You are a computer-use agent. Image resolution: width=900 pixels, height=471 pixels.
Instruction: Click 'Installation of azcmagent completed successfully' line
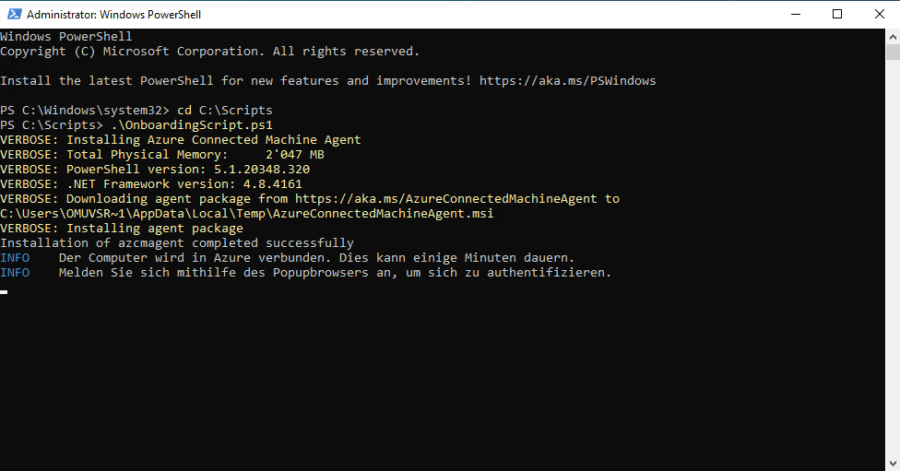coord(177,243)
